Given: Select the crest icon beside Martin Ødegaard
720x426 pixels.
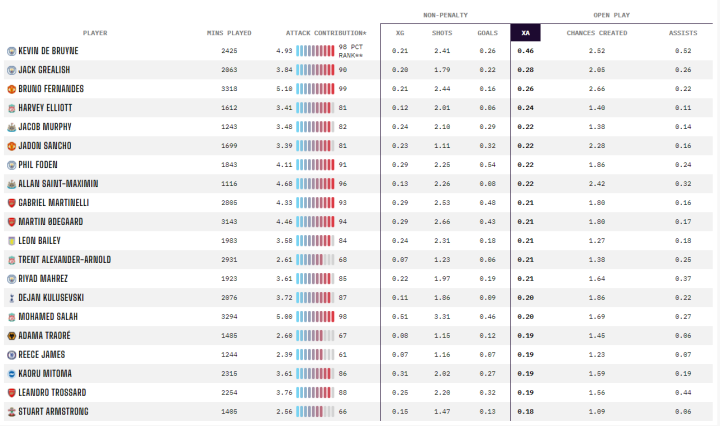Looking at the screenshot, I should 11,222.
